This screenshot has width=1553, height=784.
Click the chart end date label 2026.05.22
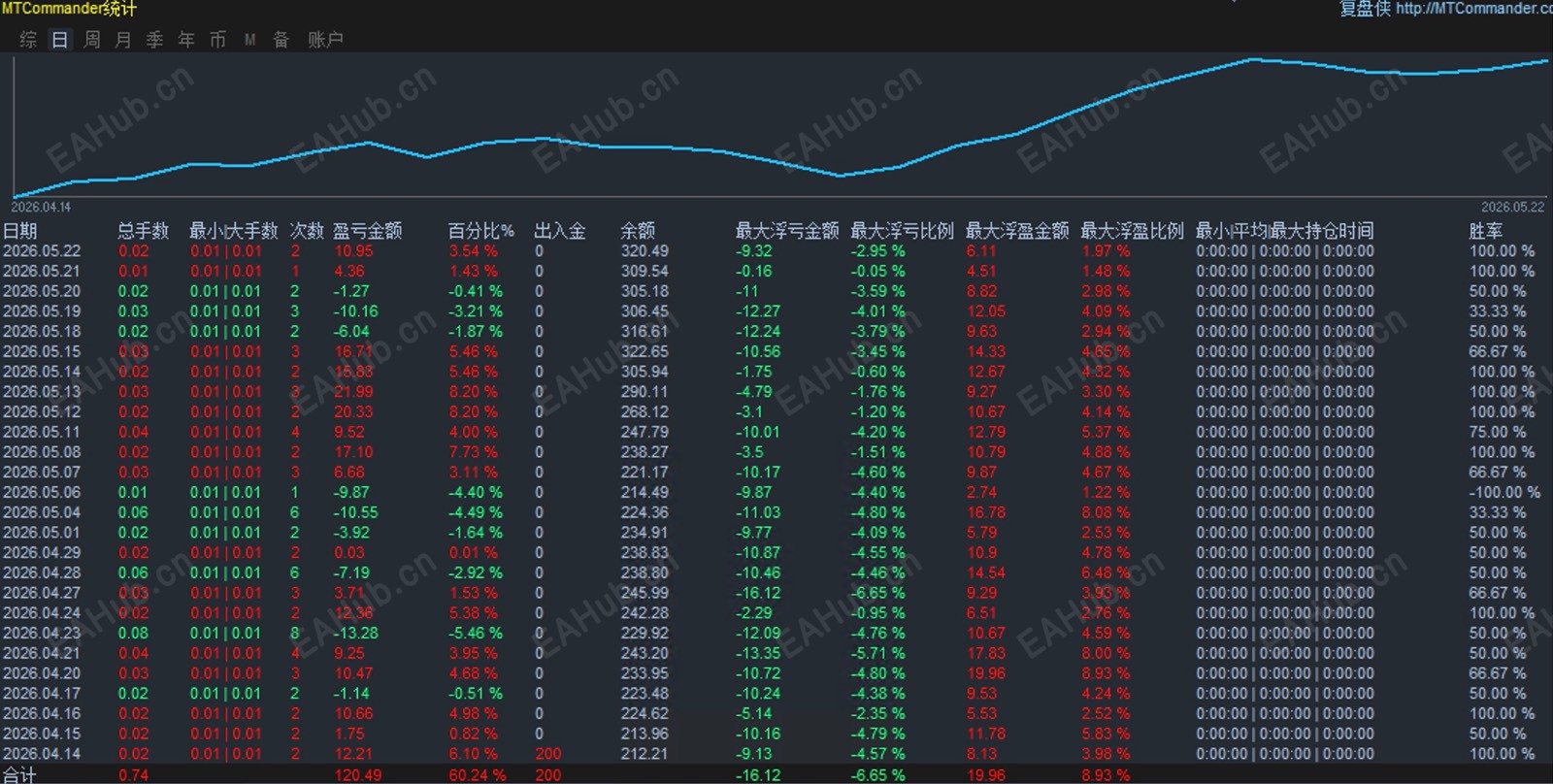coord(1512,208)
